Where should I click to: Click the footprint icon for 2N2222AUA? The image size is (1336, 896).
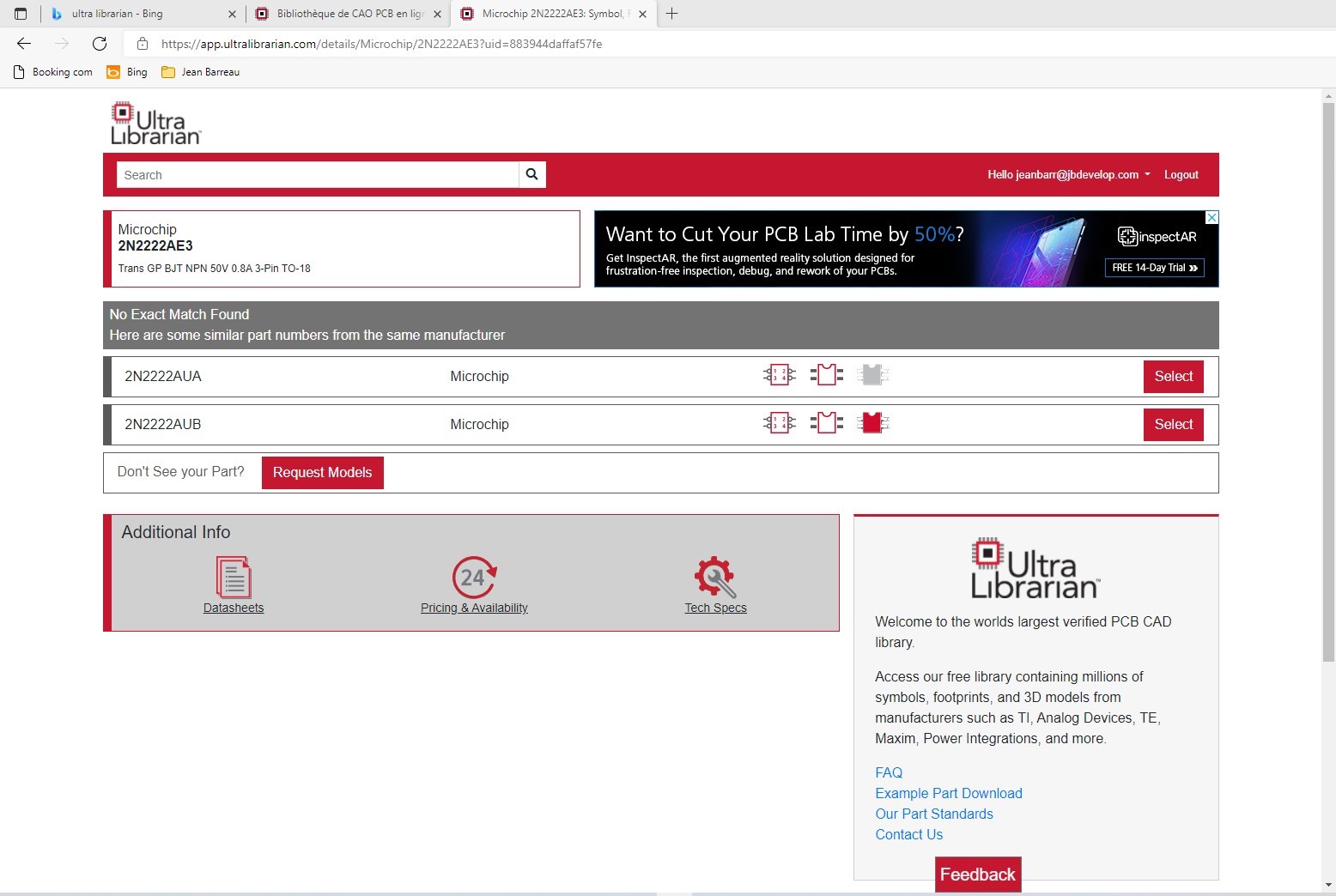[x=826, y=375]
